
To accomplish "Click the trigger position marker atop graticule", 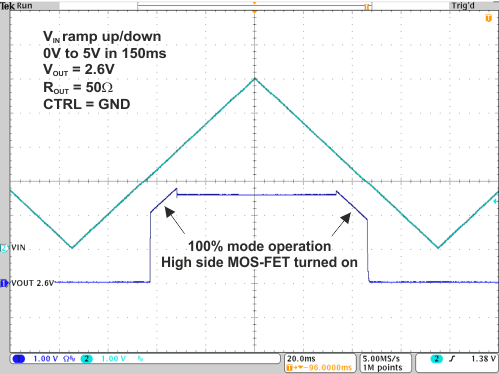I will 255,12.
